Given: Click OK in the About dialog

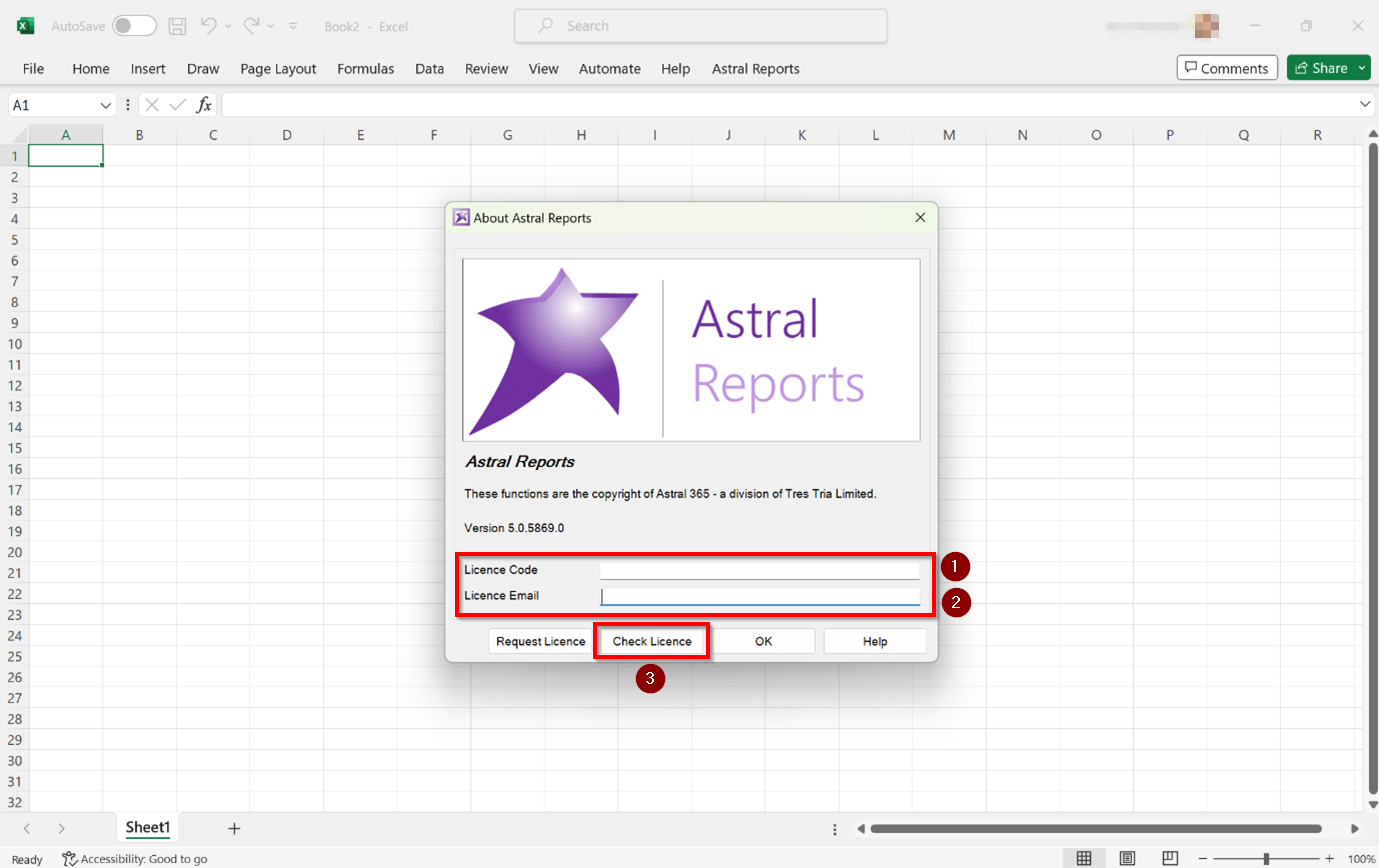Looking at the screenshot, I should pyautogui.click(x=764, y=642).
